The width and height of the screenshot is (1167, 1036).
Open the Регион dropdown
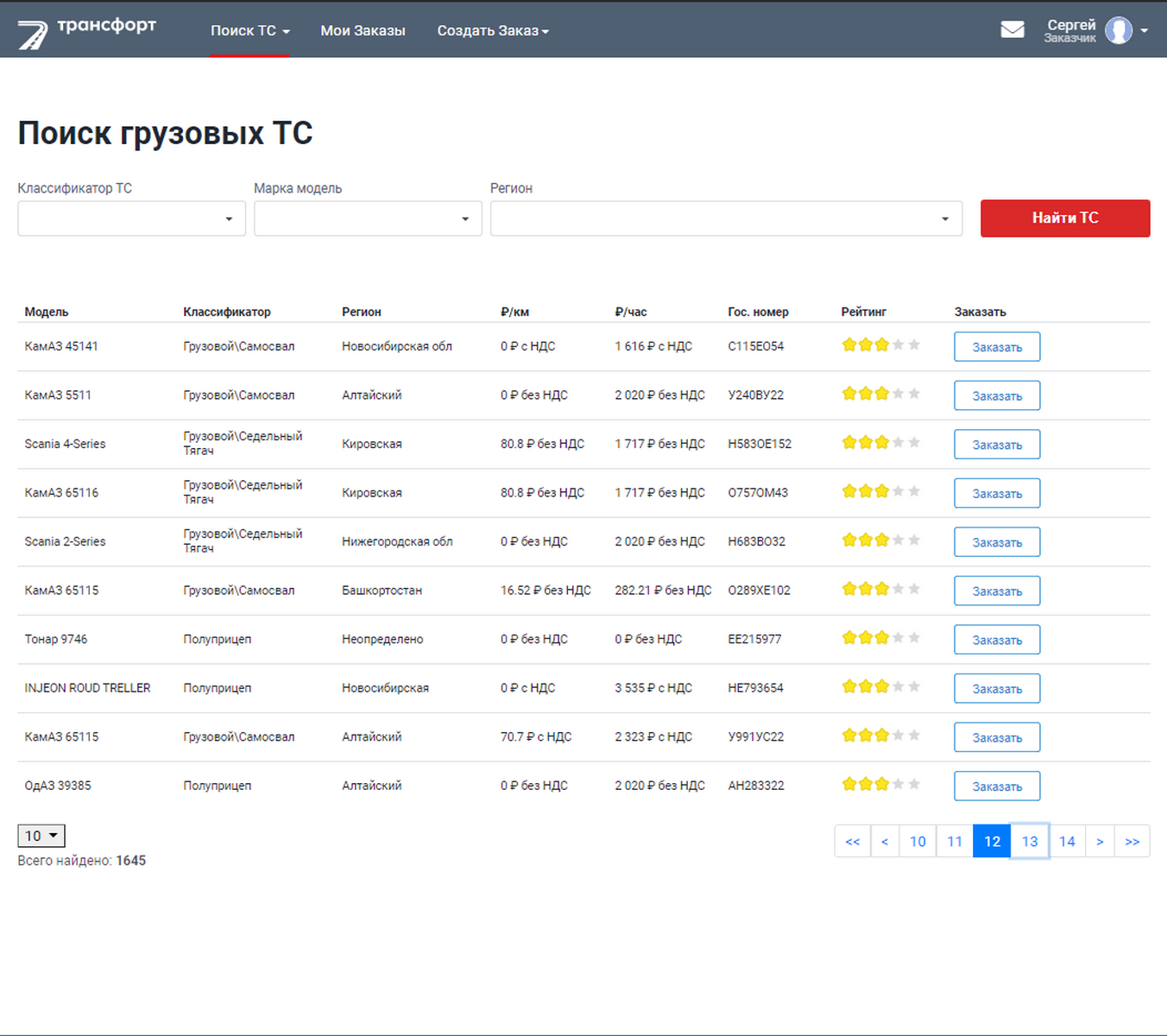point(726,218)
